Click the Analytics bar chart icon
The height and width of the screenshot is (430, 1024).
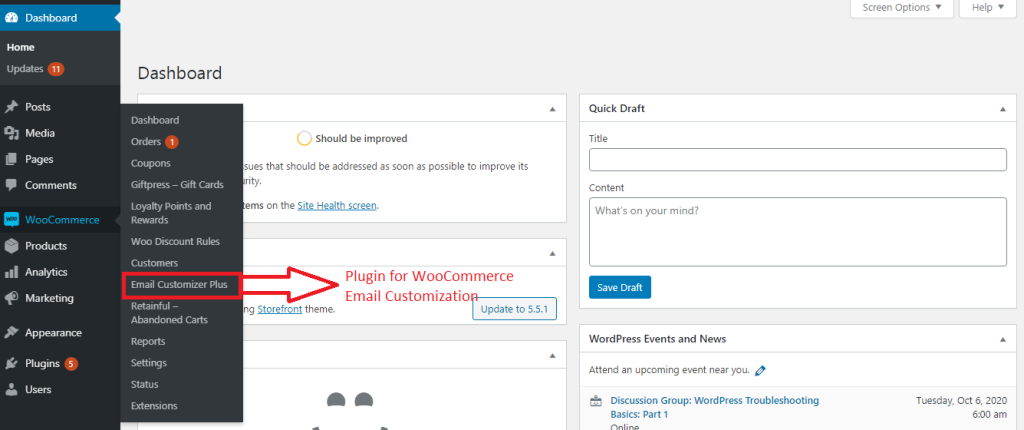coord(11,272)
